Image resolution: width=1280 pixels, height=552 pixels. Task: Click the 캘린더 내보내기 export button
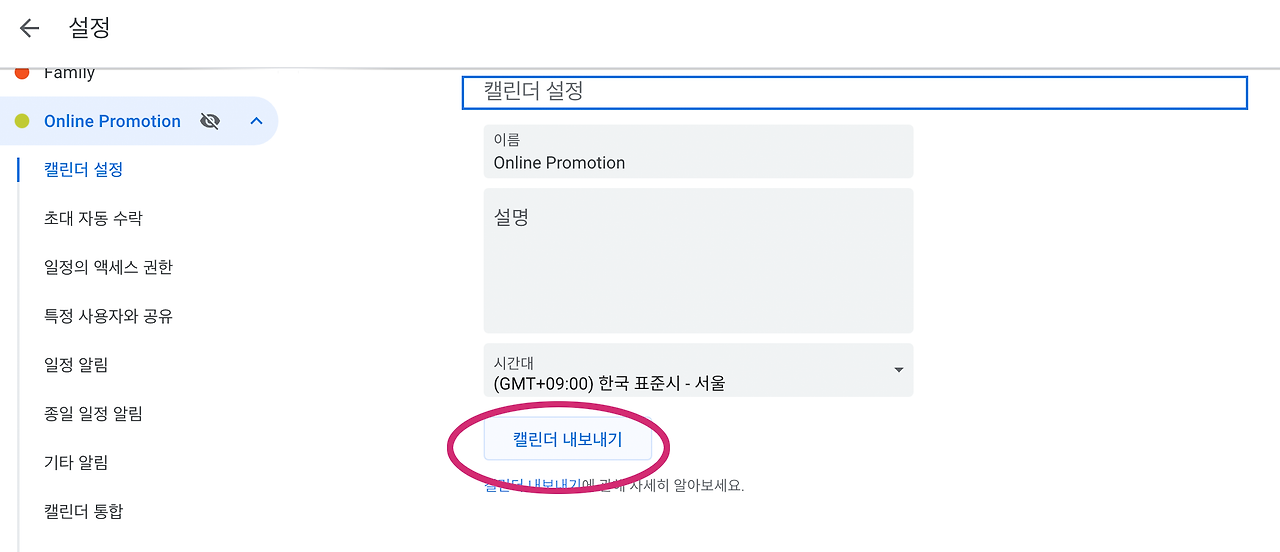pos(568,439)
